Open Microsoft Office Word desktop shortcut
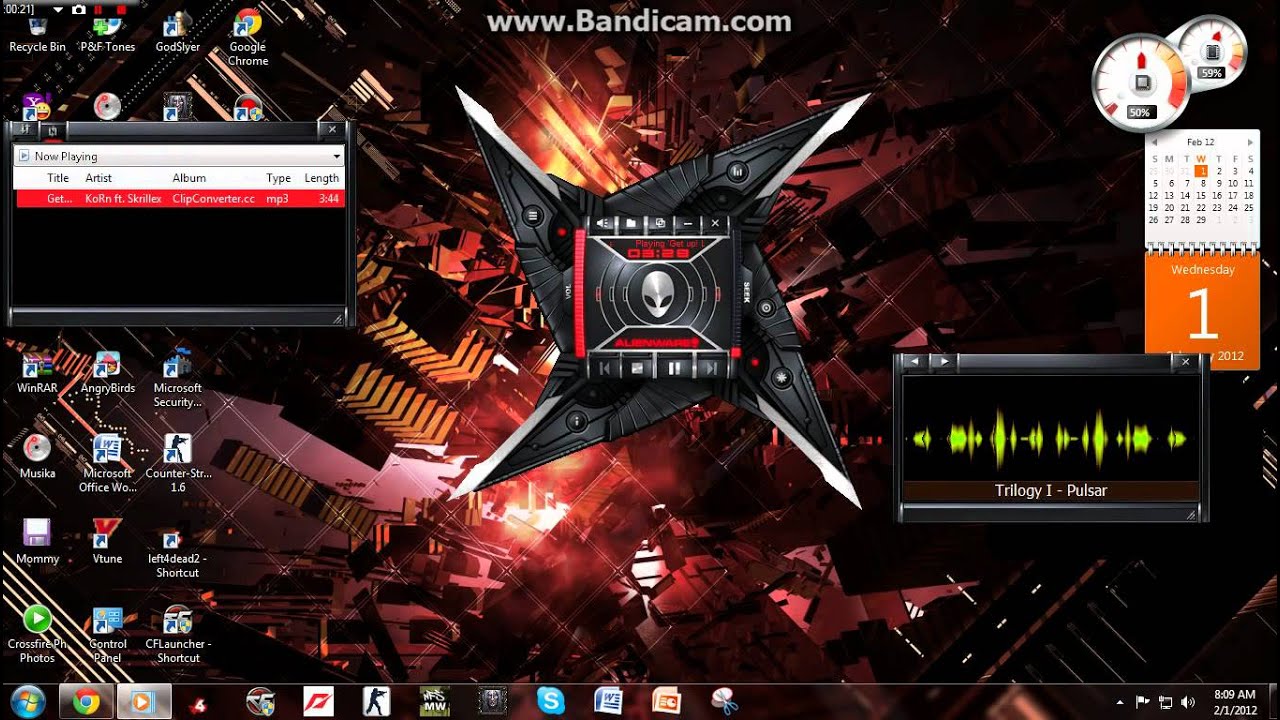 coord(107,464)
